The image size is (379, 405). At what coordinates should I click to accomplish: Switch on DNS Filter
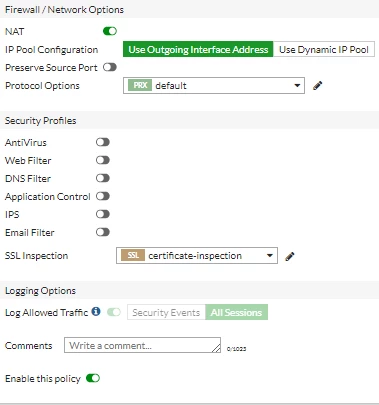coord(103,178)
